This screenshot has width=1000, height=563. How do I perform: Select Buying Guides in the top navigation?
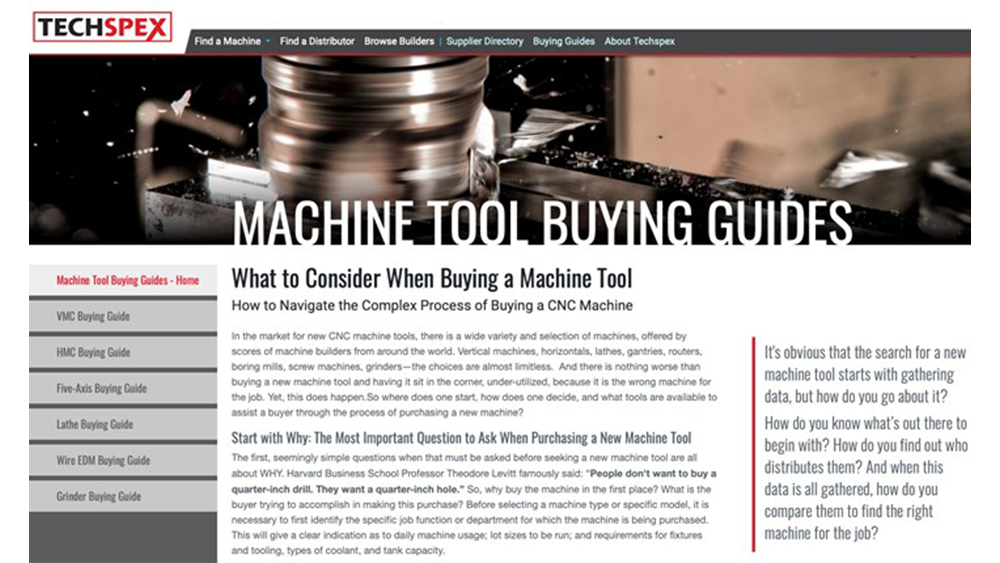click(563, 42)
